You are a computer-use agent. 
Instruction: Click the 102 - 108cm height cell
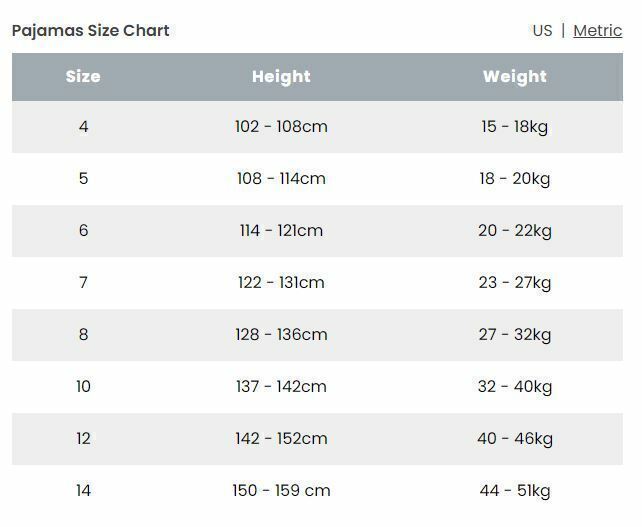[281, 127]
